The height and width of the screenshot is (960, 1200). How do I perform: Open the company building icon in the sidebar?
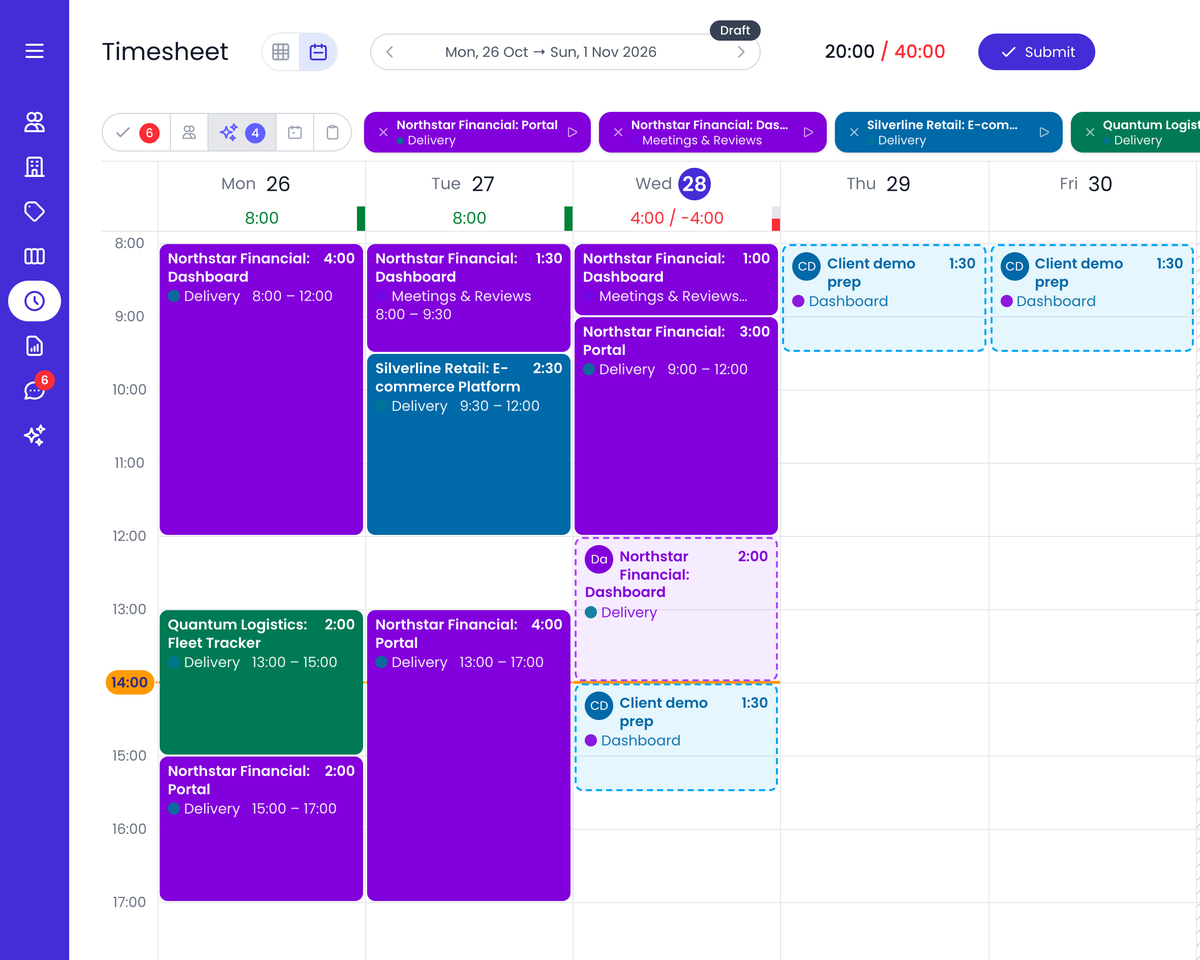(34, 167)
